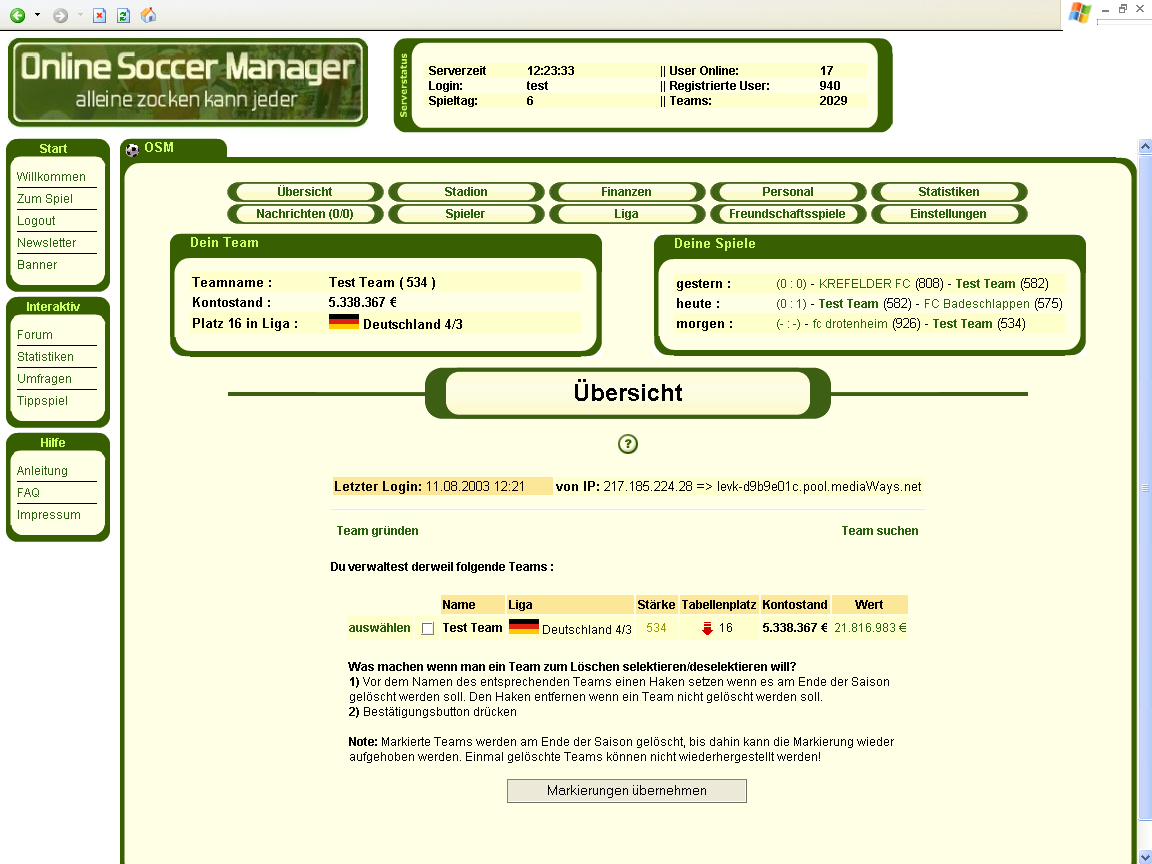Screen dimensions: 1152x864
Task: Click Test Team link in heute row
Action: click(849, 303)
